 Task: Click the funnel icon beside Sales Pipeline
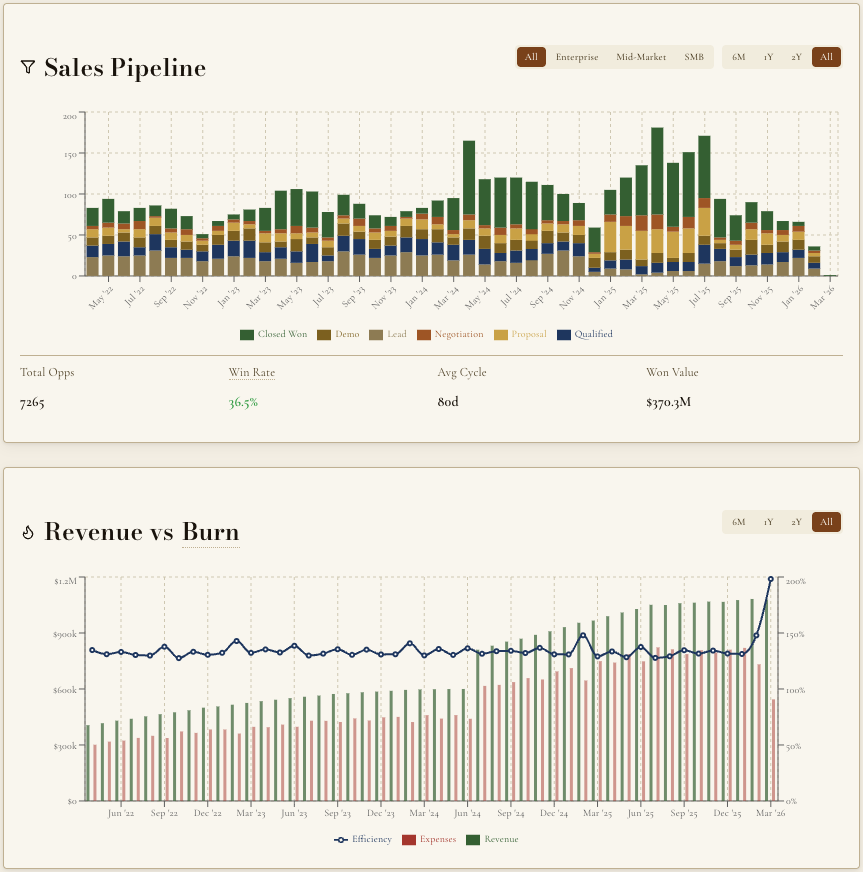(x=28, y=67)
